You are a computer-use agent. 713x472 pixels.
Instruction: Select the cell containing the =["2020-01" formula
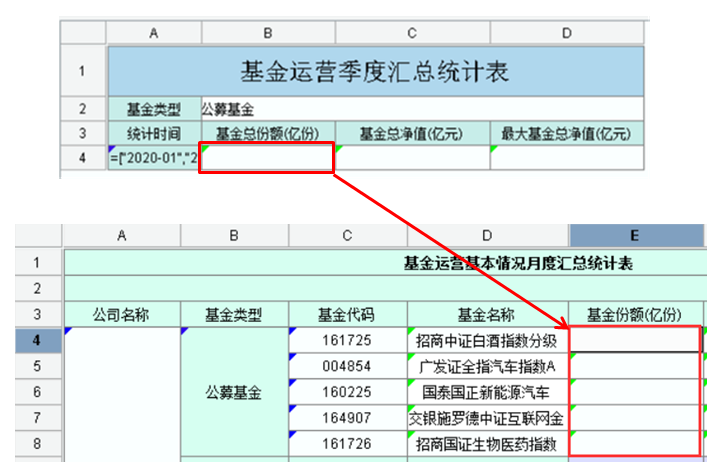pos(154,158)
